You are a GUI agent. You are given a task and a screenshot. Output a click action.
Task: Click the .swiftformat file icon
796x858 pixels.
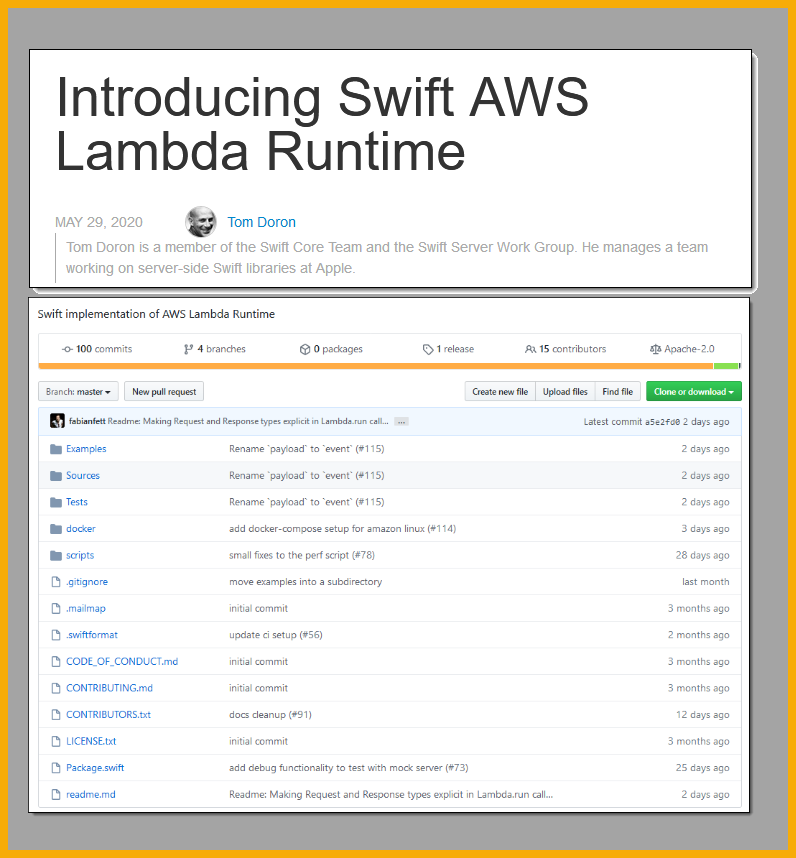pos(56,635)
